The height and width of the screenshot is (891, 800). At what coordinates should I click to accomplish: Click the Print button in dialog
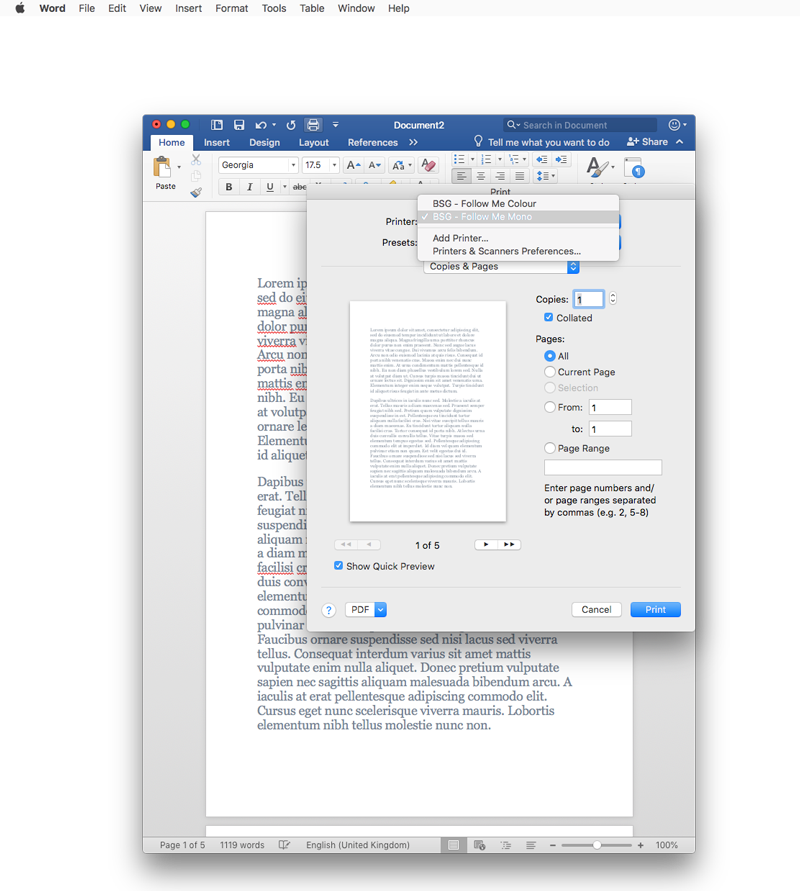655,610
